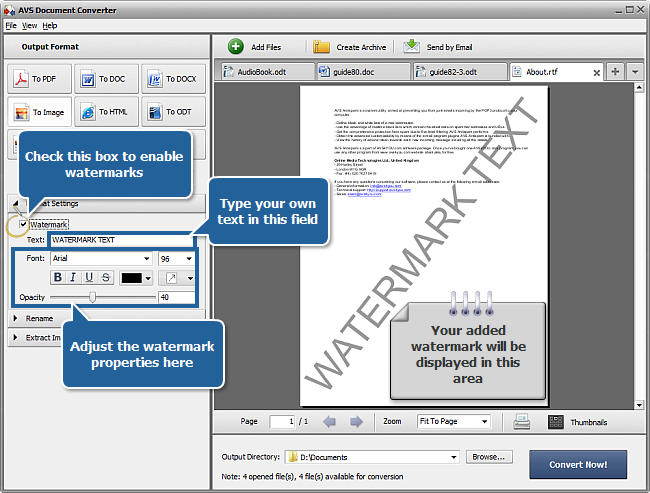650x493 pixels.
Task: Toggle the Watermark checkbox
Action: [23, 224]
